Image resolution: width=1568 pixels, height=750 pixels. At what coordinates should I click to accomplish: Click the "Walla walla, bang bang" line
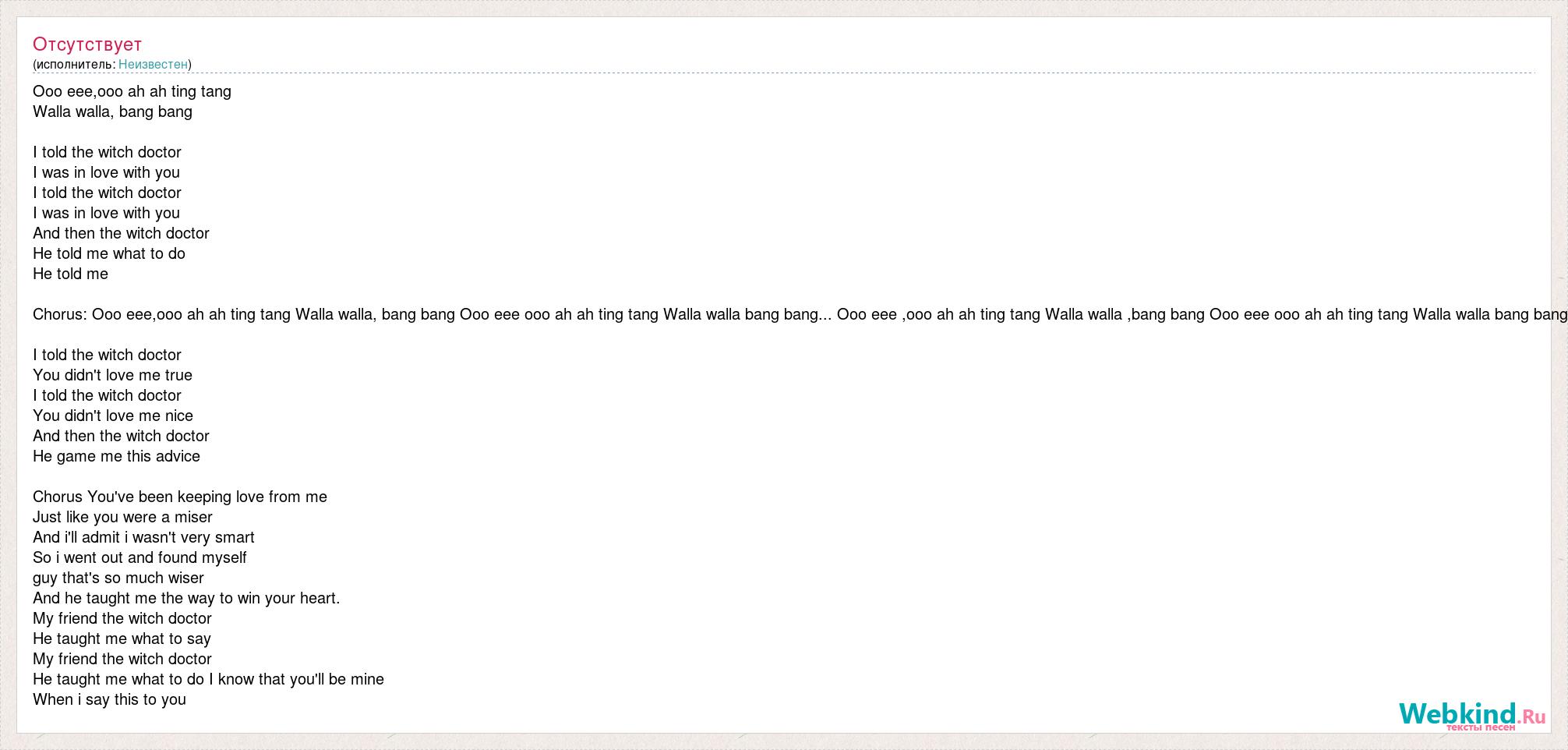(112, 111)
